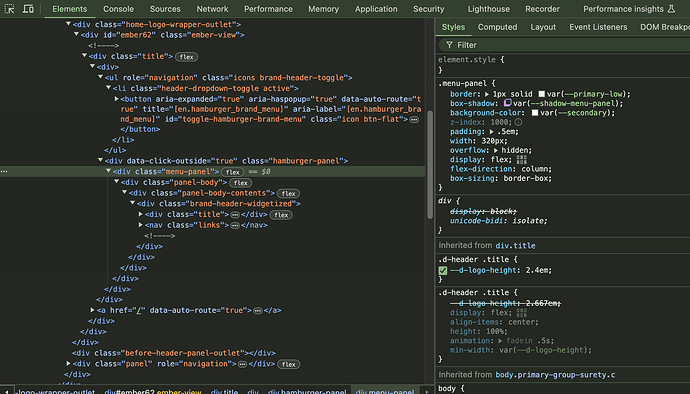Open the Security tab

click(x=429, y=9)
